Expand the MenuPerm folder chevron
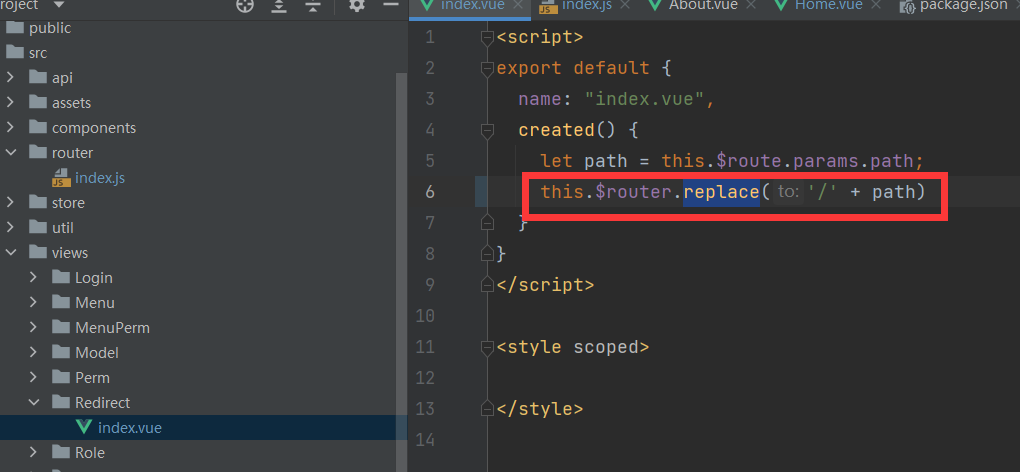The image size is (1020, 472). [x=34, y=328]
